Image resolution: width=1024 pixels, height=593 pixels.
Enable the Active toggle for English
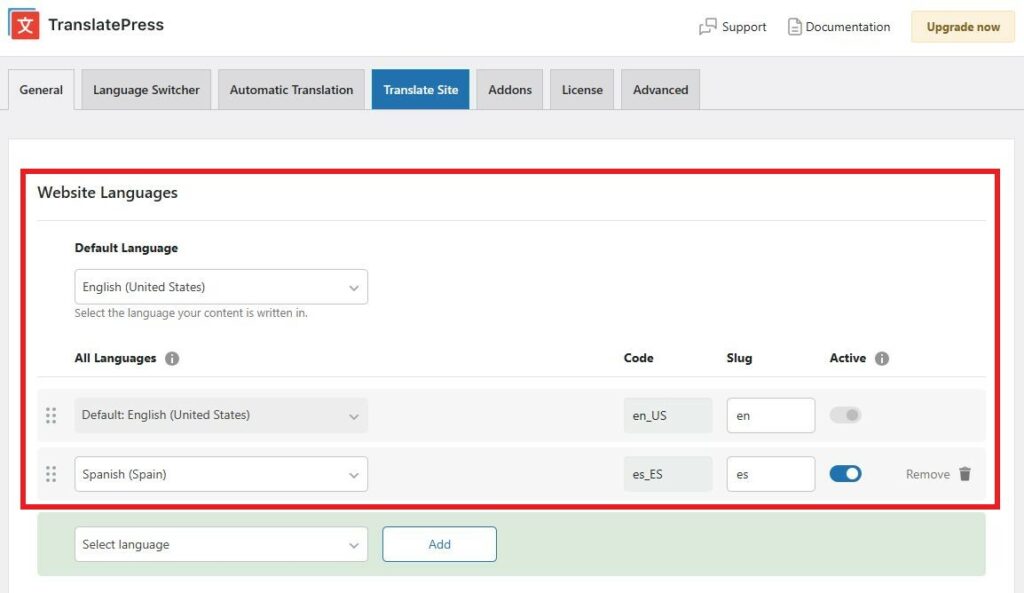845,415
